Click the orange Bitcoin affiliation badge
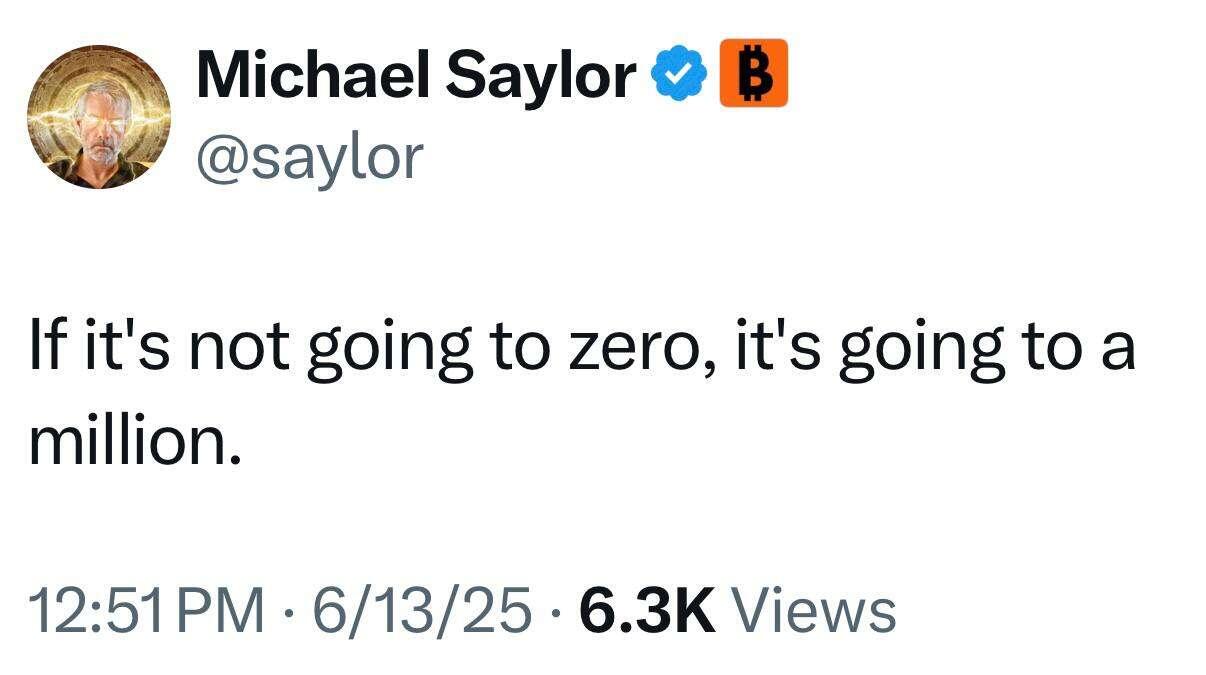Screen dimensions: 1206x675 click(753, 73)
